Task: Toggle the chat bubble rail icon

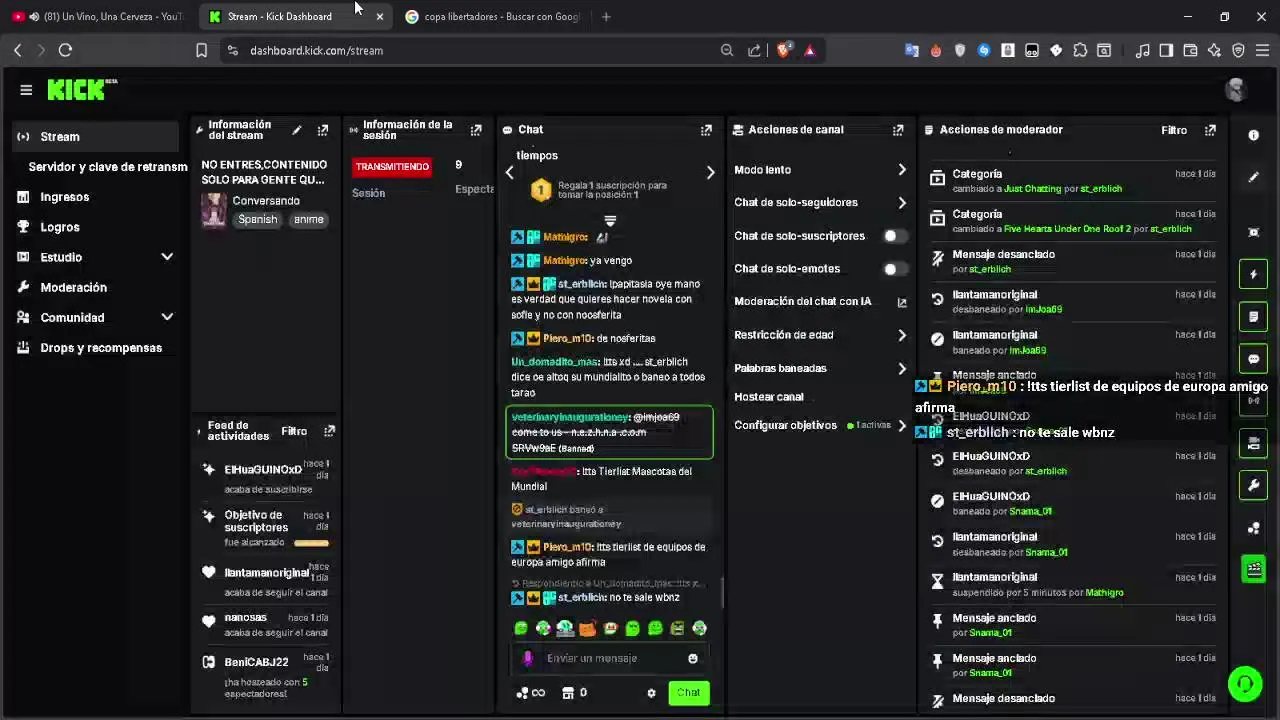Action: click(x=1253, y=359)
